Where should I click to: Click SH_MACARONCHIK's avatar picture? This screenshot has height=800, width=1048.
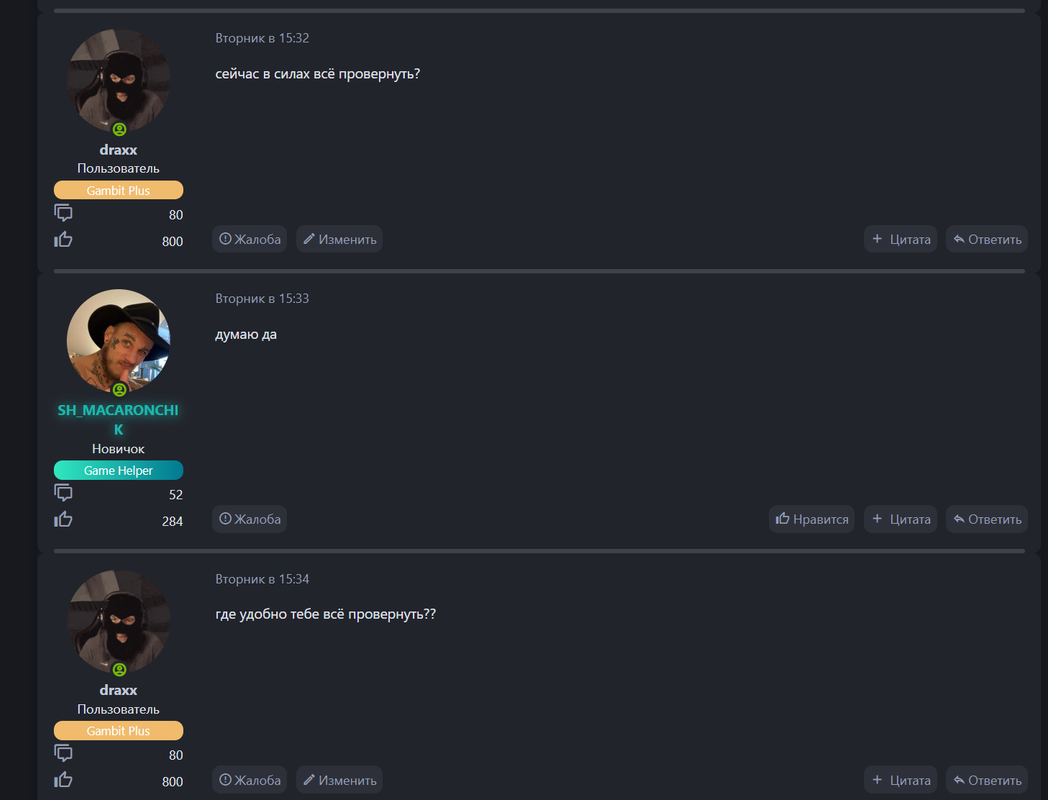pyautogui.click(x=118, y=341)
